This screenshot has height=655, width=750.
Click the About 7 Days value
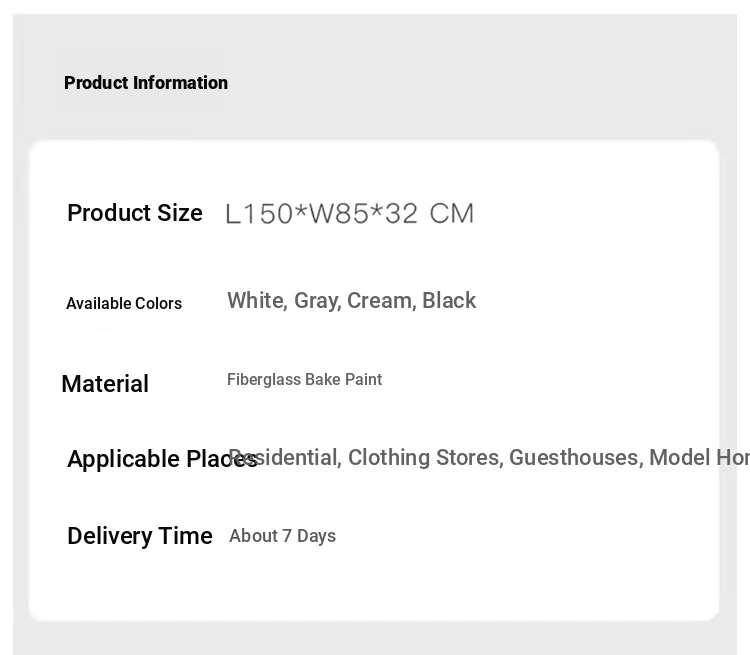pyautogui.click(x=282, y=536)
